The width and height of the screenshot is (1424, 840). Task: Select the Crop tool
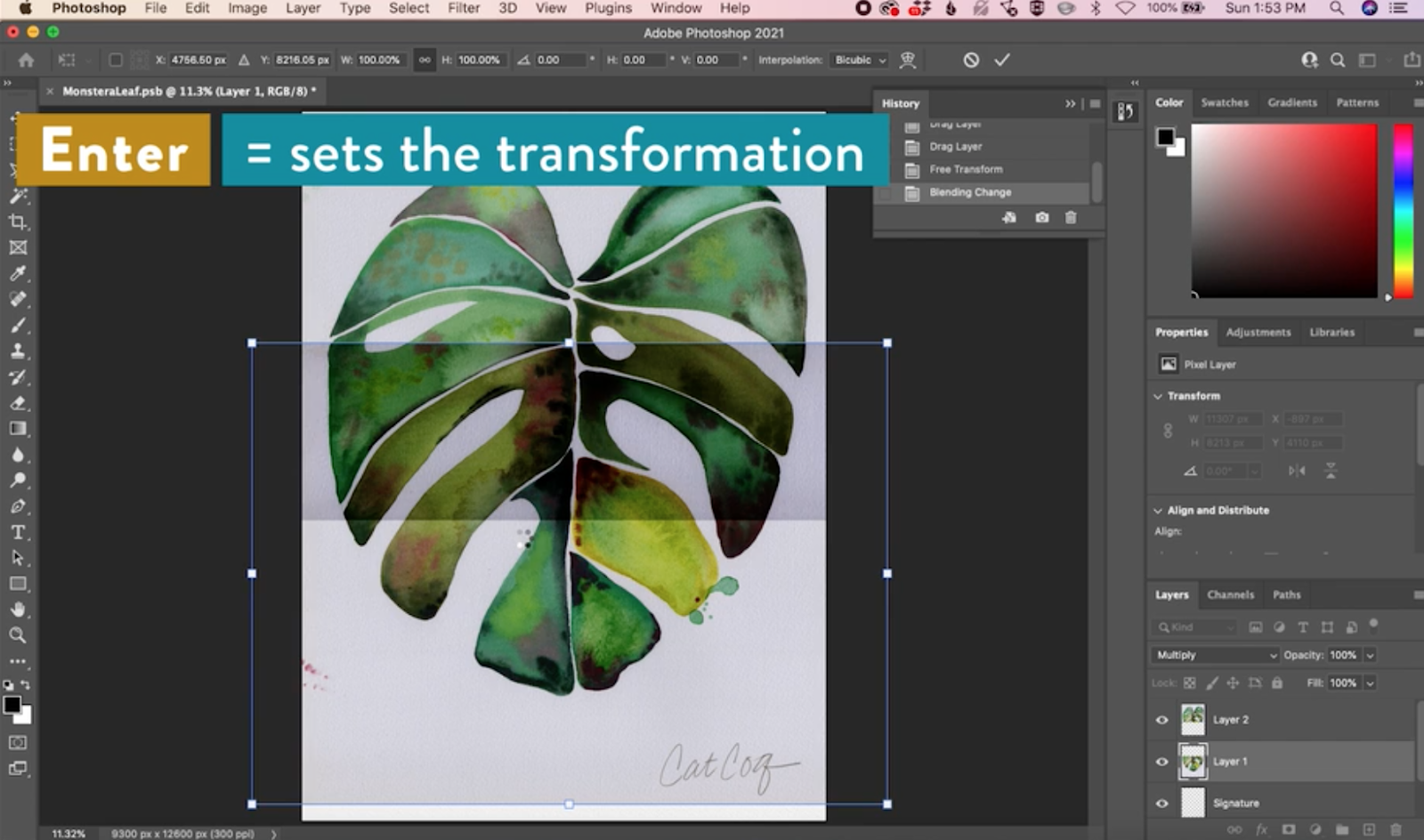[18, 223]
